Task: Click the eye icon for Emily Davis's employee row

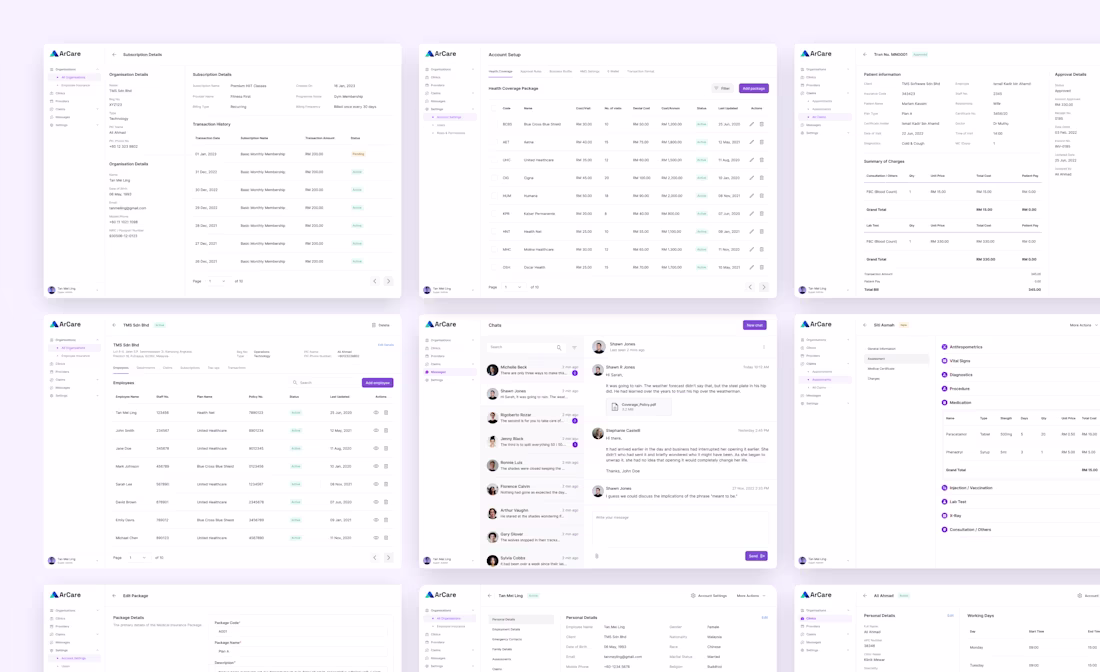Action: pos(376,520)
